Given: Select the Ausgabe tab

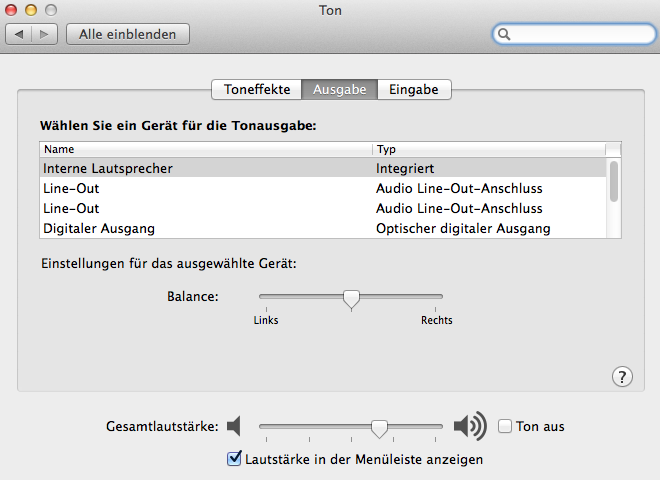Looking at the screenshot, I should coord(340,89).
